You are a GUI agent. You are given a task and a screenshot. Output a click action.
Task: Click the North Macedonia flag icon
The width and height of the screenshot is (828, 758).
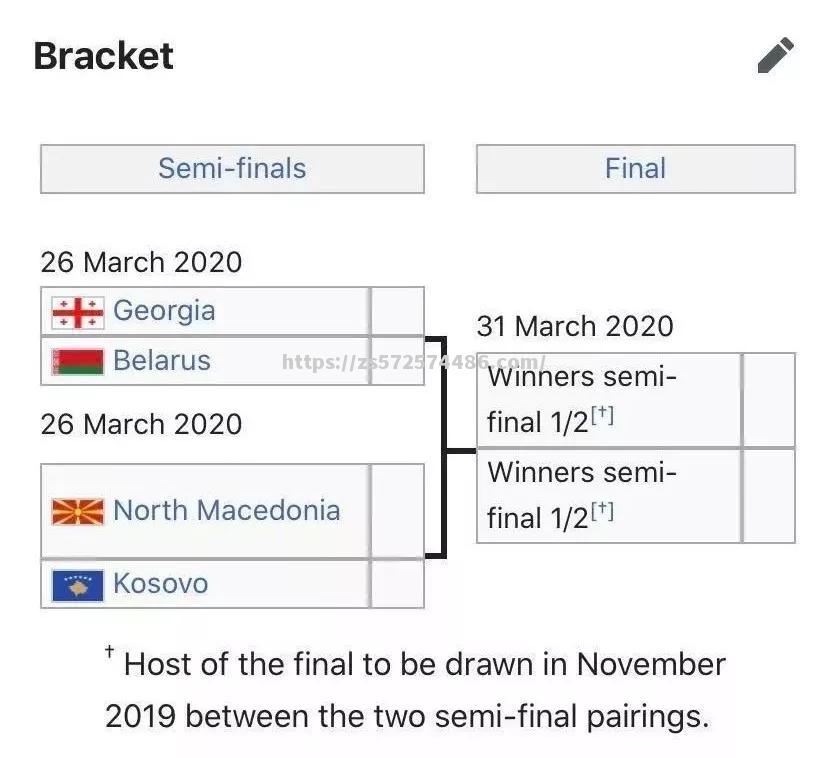78,511
